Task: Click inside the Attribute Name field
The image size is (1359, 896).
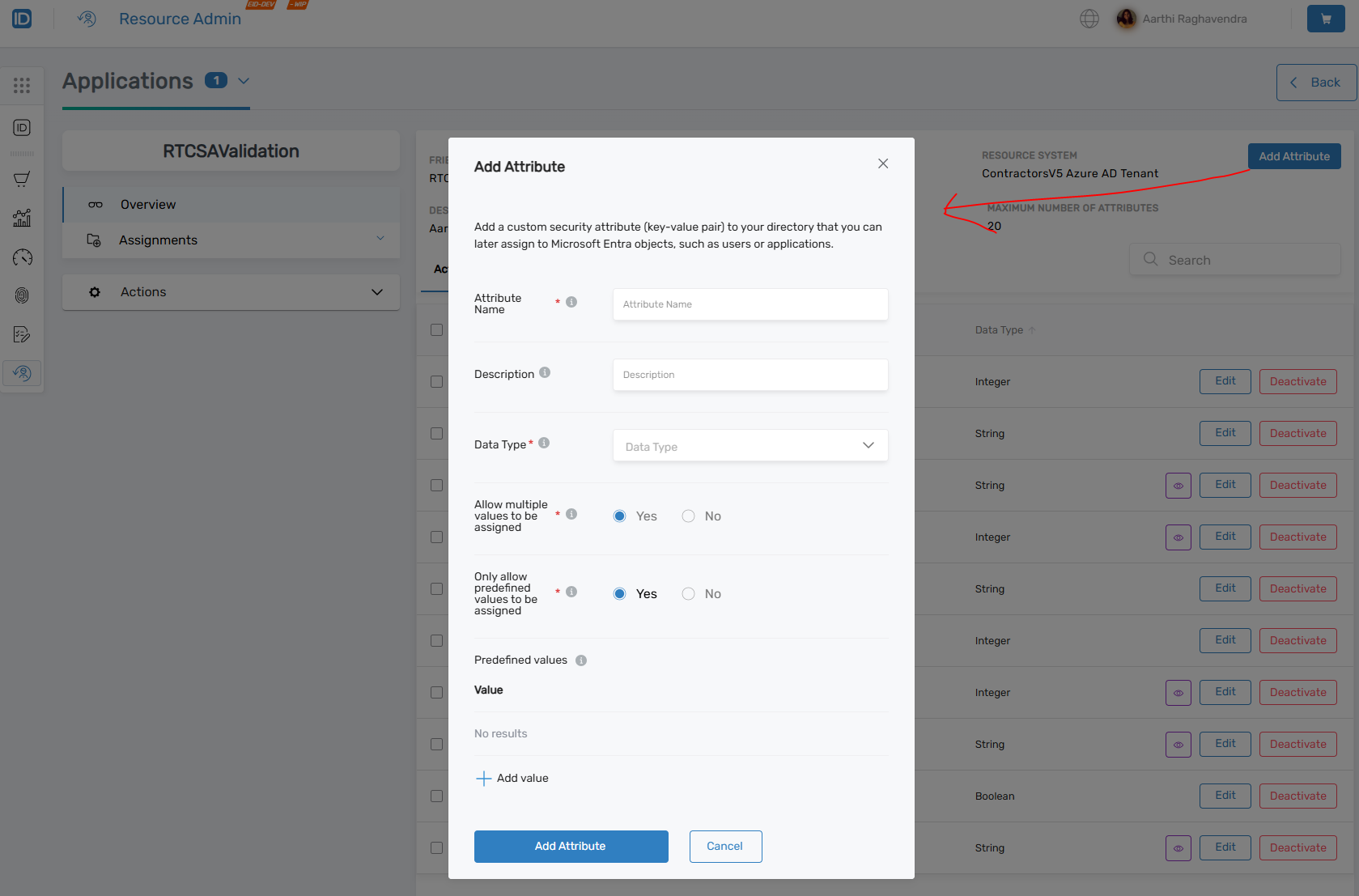Action: pyautogui.click(x=750, y=304)
